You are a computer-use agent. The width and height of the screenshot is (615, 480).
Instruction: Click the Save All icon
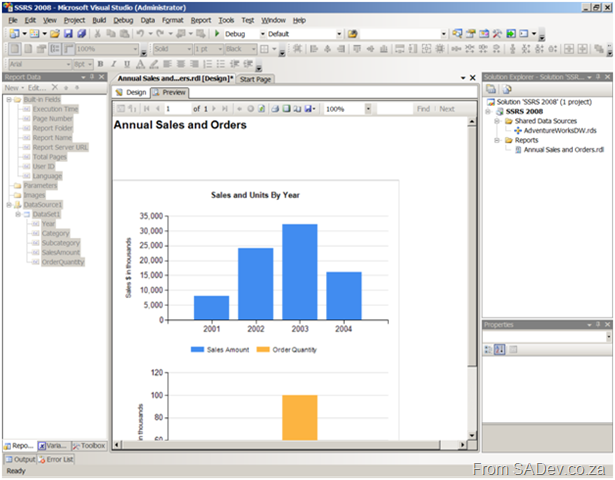pos(82,34)
